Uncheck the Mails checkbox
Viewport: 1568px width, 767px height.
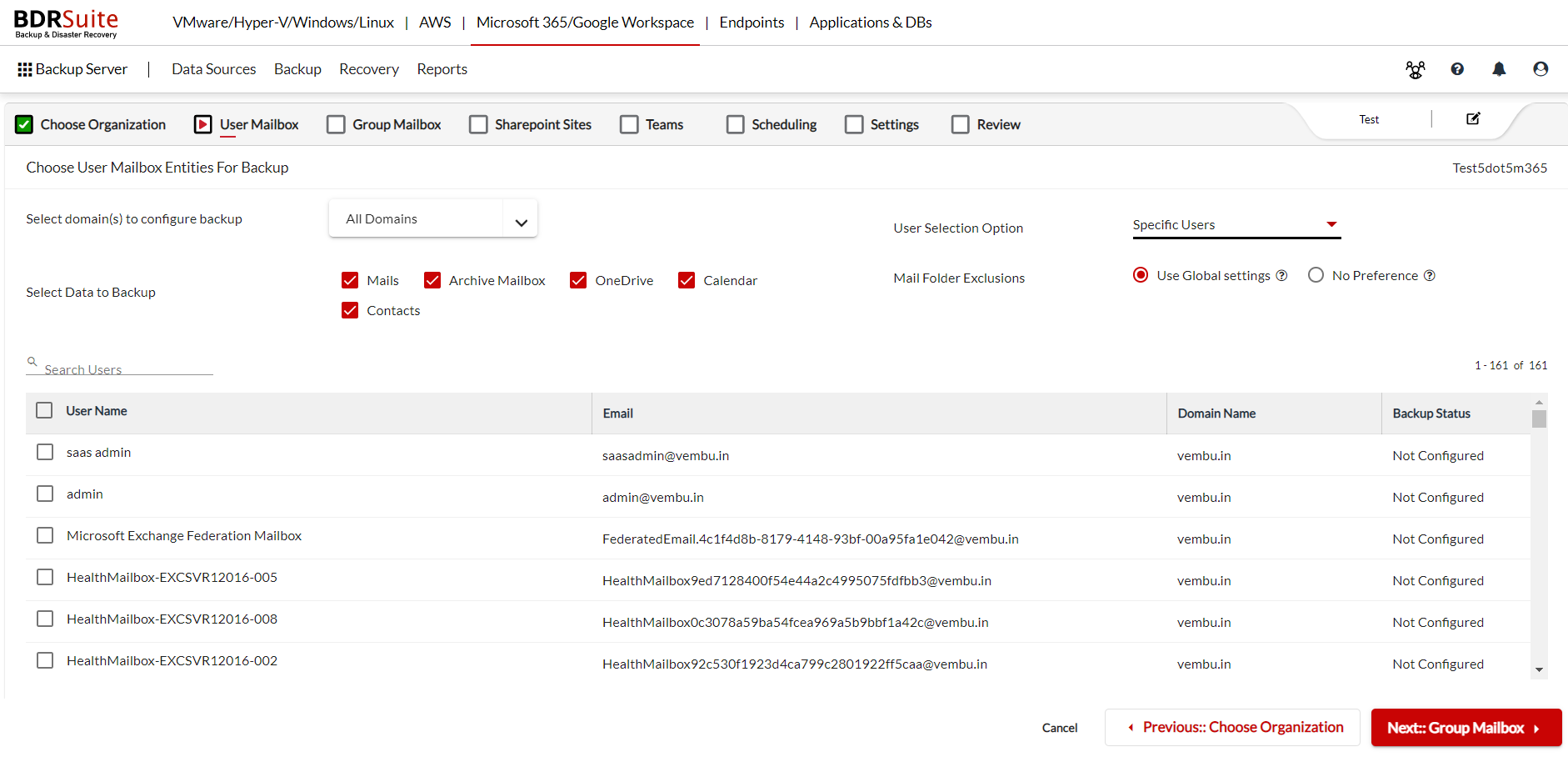[x=350, y=280]
